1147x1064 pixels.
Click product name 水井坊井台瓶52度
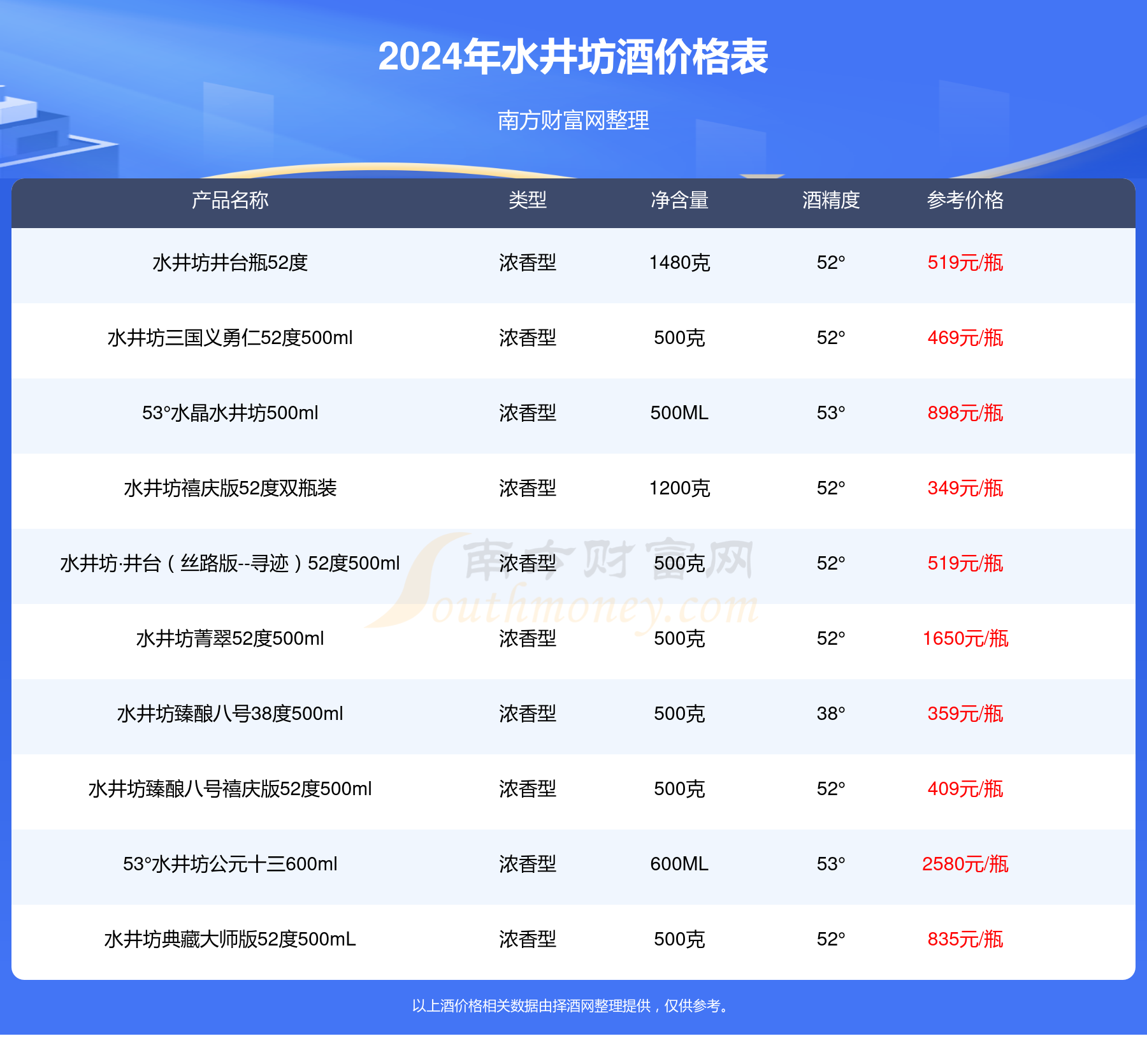230,262
